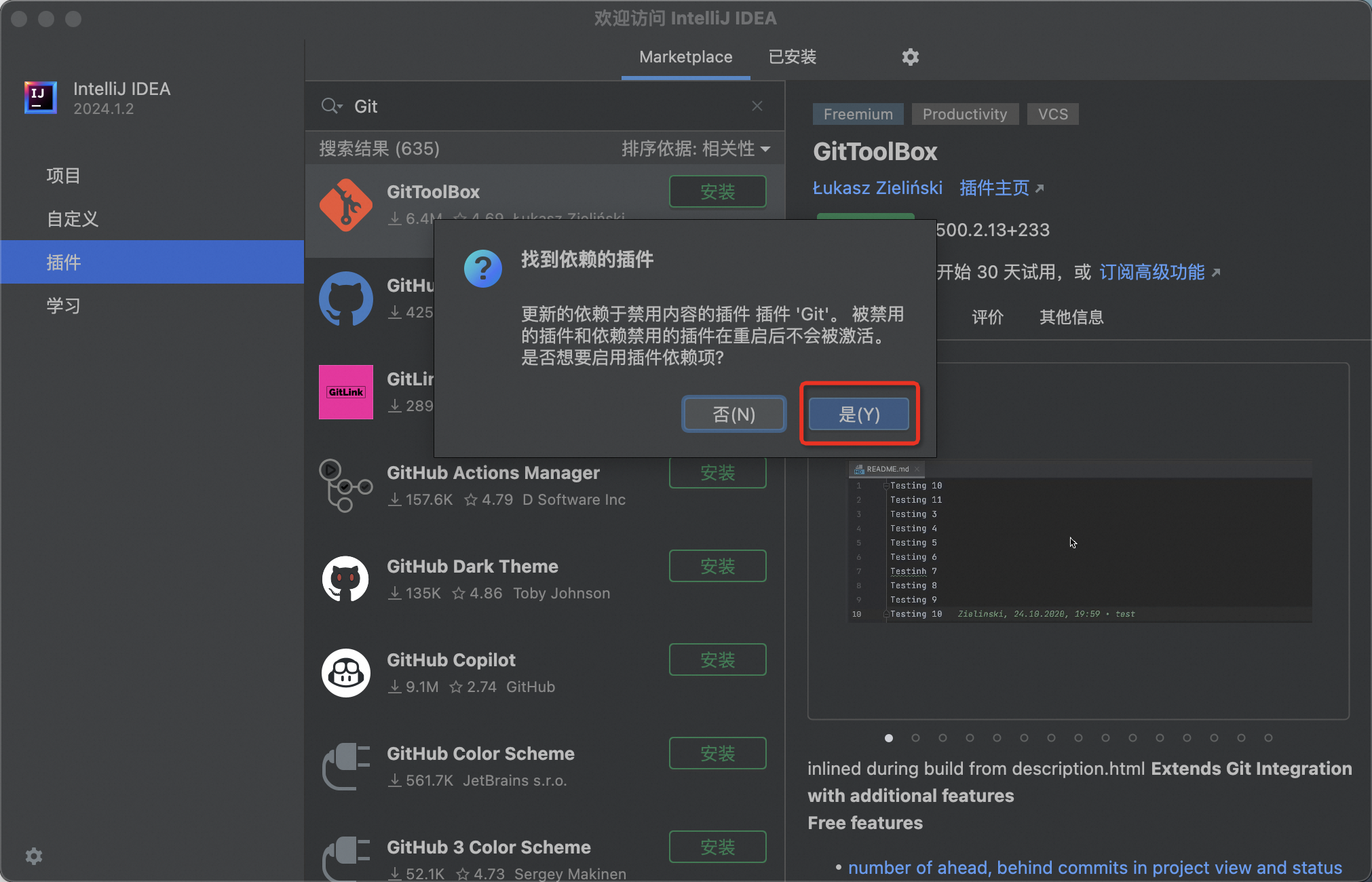Viewport: 1372px width, 882px height.
Task: Click the Git search input field
Action: [543, 106]
